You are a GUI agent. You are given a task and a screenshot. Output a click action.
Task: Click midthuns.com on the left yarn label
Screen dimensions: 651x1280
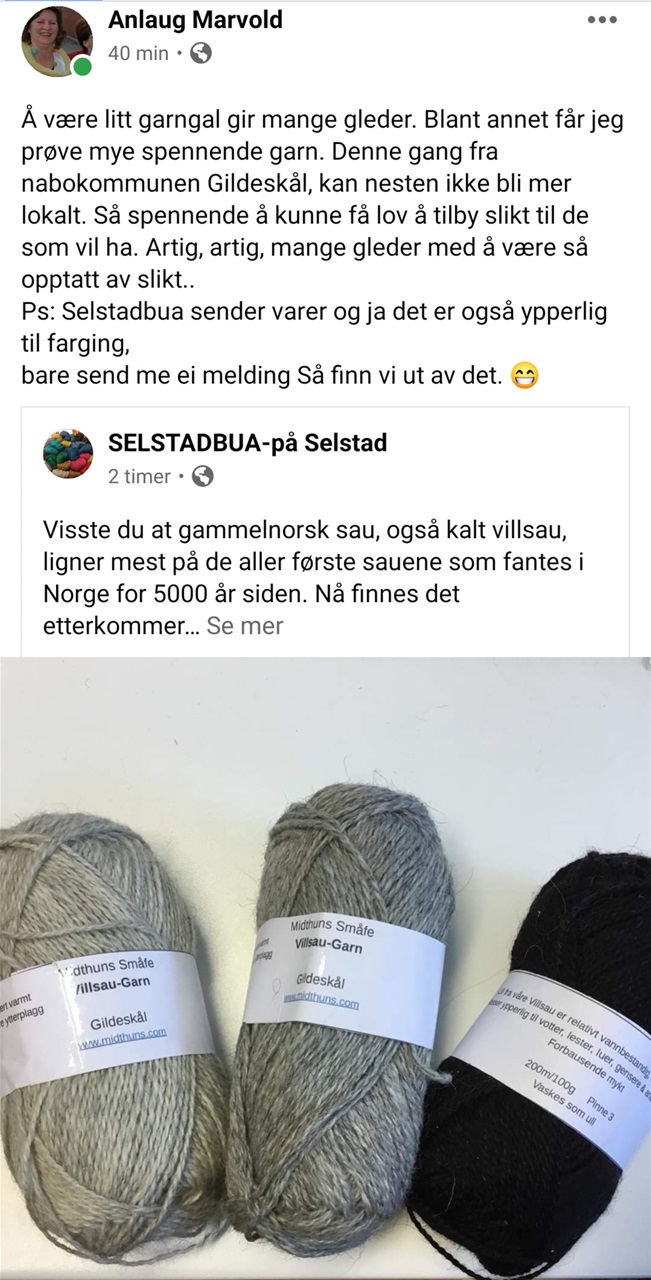pyautogui.click(x=122, y=1040)
